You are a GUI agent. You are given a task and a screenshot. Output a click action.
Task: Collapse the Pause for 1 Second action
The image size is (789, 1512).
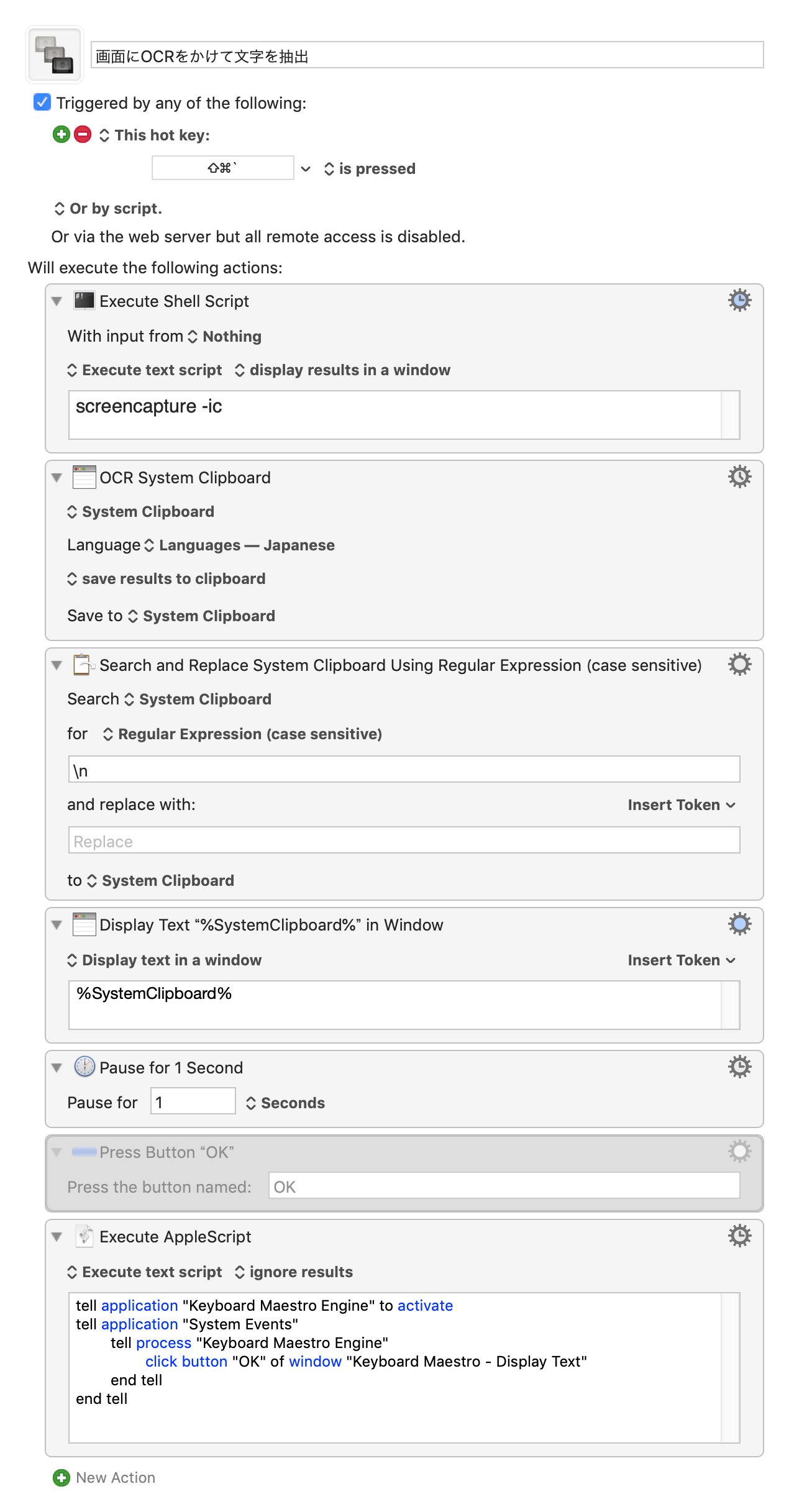(57, 1068)
